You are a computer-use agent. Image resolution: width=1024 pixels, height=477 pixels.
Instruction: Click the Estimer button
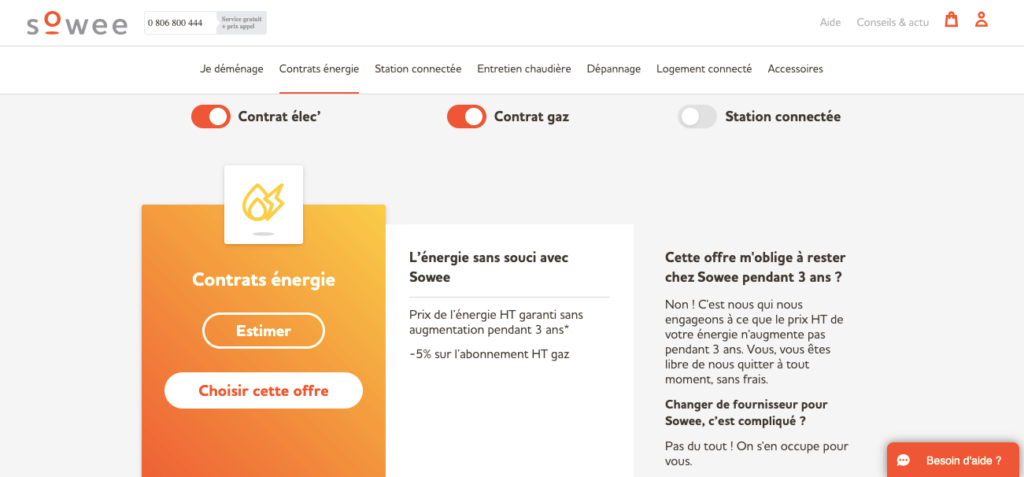(263, 331)
